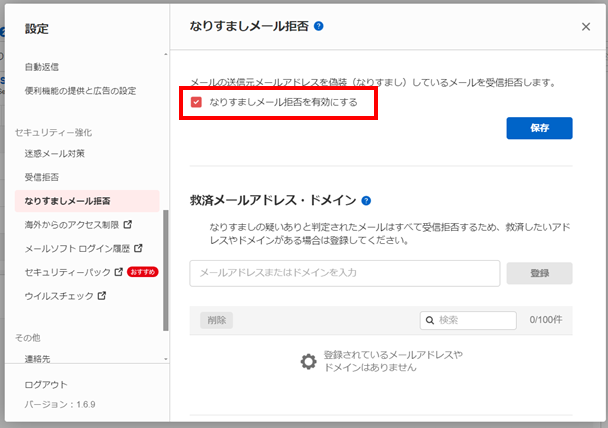Click help icon next to 救済メールアドレス・ドメイン

click(x=367, y=201)
